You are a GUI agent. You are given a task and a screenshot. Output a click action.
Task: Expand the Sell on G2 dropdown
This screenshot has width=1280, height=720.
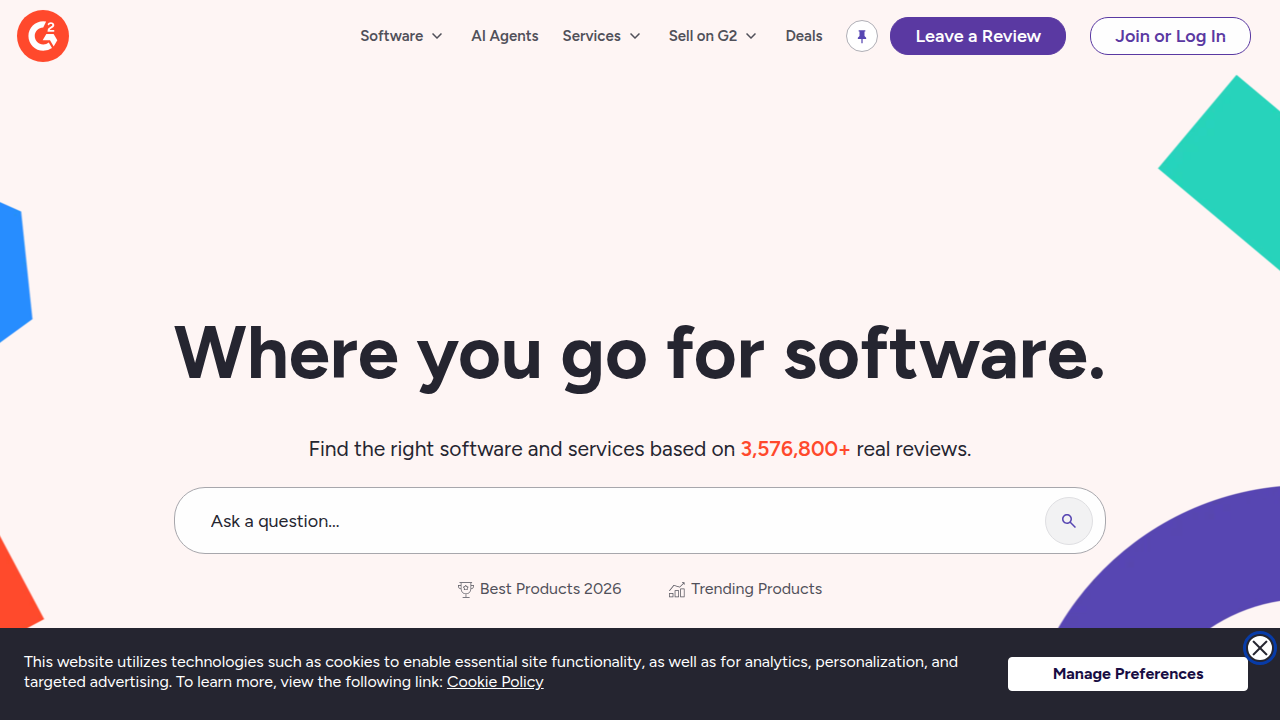click(713, 36)
